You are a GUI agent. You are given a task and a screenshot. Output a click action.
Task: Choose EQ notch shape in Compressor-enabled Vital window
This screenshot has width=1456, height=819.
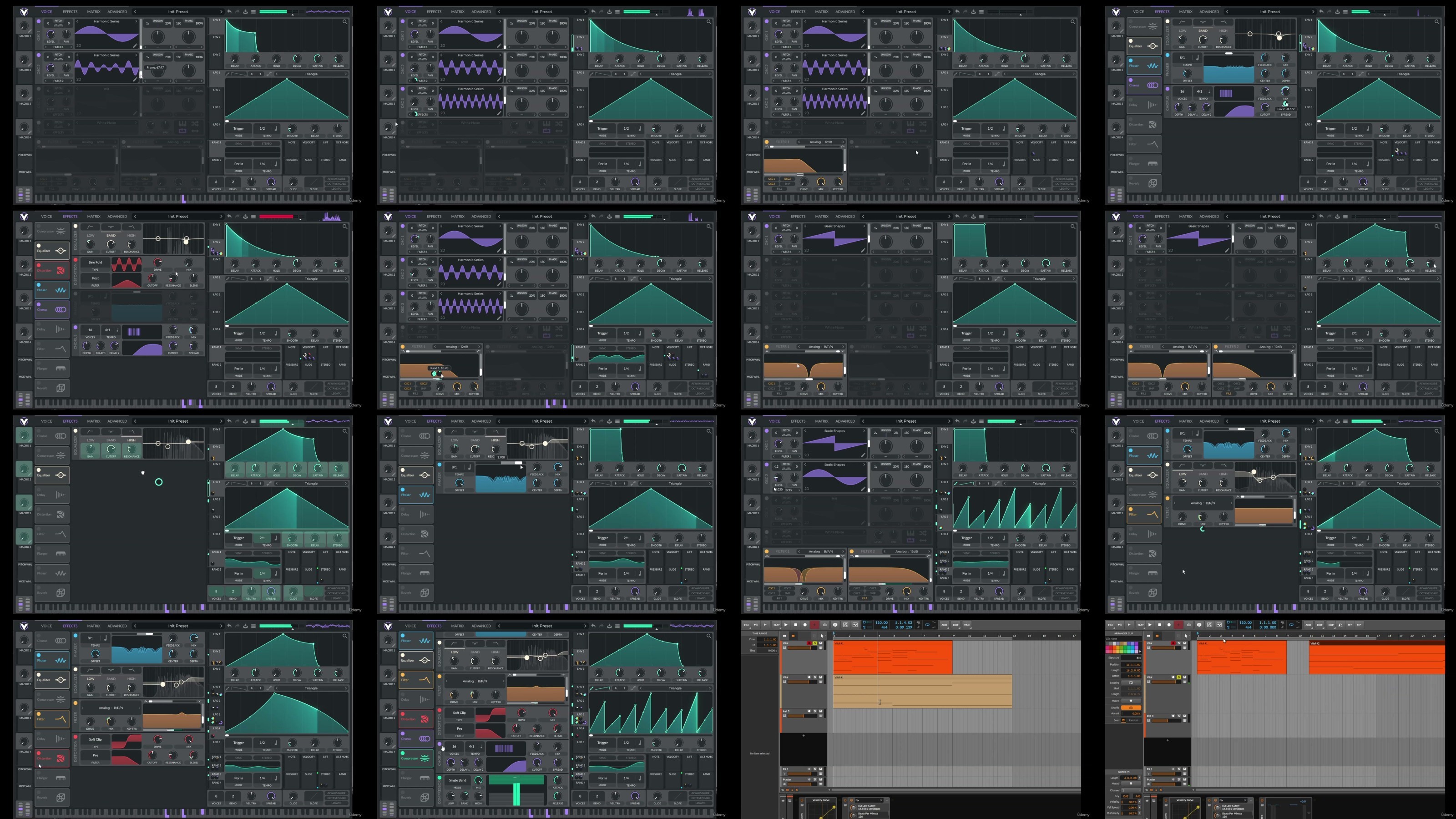coord(475,644)
